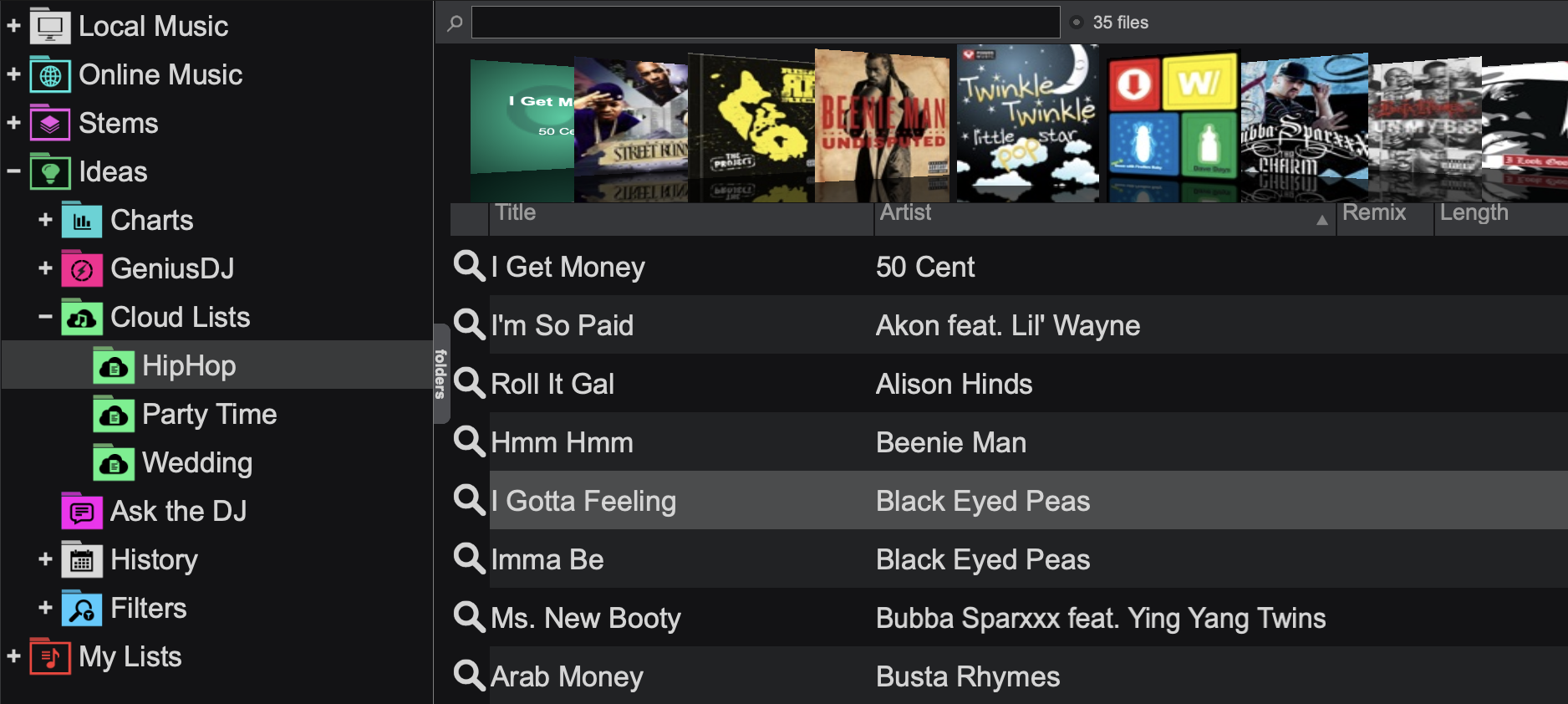Click the Filters folder icon
This screenshot has height=704, width=1568.
coord(82,609)
